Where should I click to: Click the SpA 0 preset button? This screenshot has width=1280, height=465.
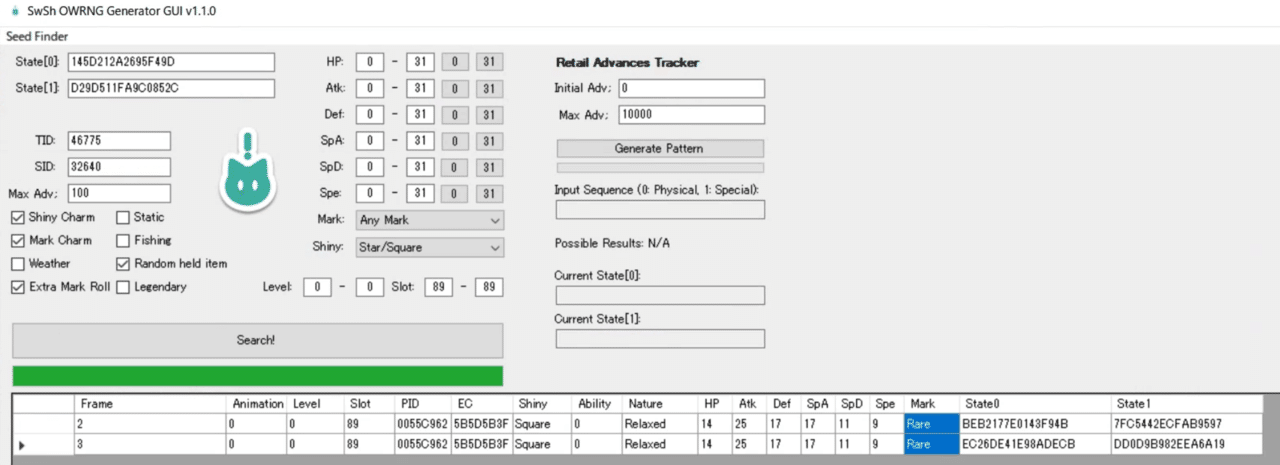pos(454,140)
